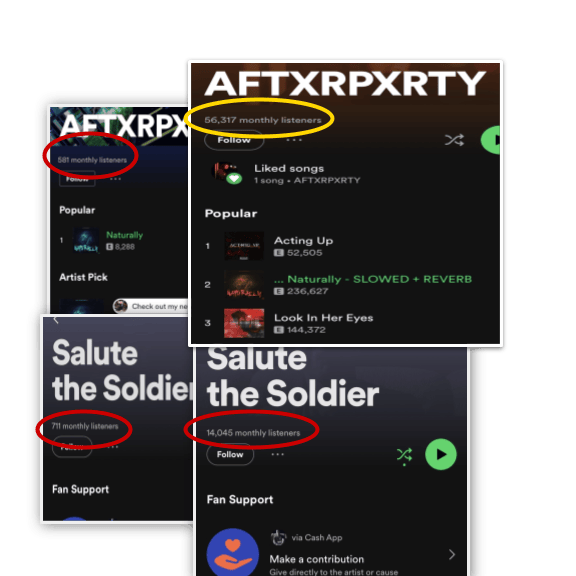Play Salute the Soldier with green play button
This screenshot has width=576, height=576.
pos(441,454)
